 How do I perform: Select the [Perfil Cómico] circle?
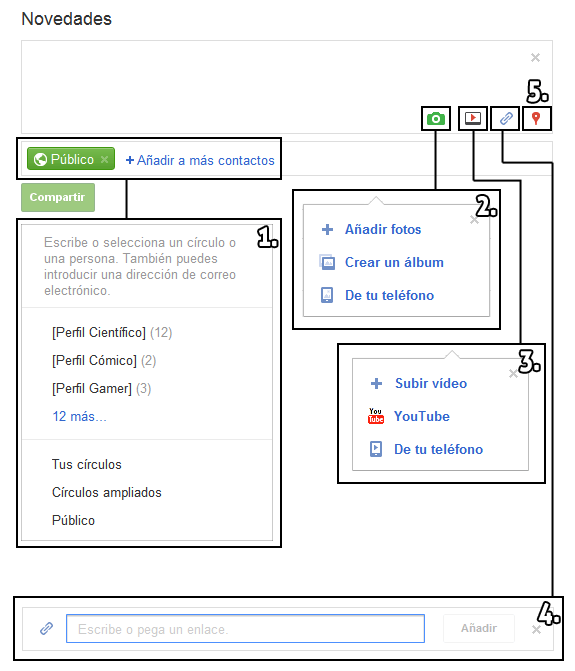[104, 360]
